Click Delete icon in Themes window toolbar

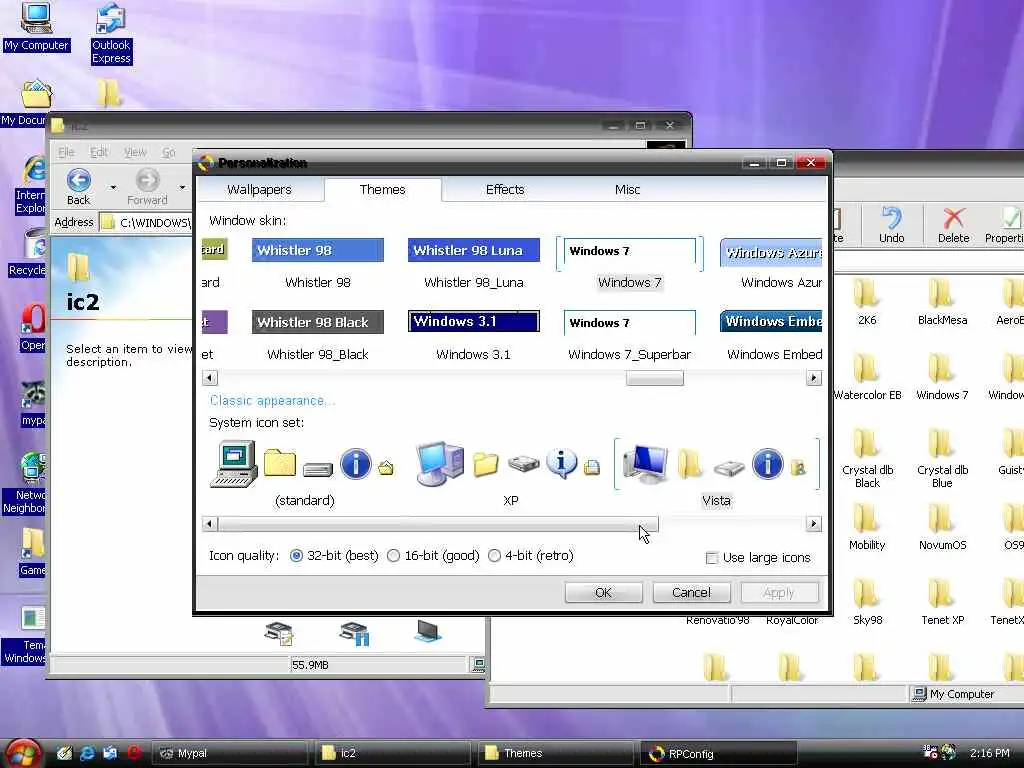tap(953, 225)
